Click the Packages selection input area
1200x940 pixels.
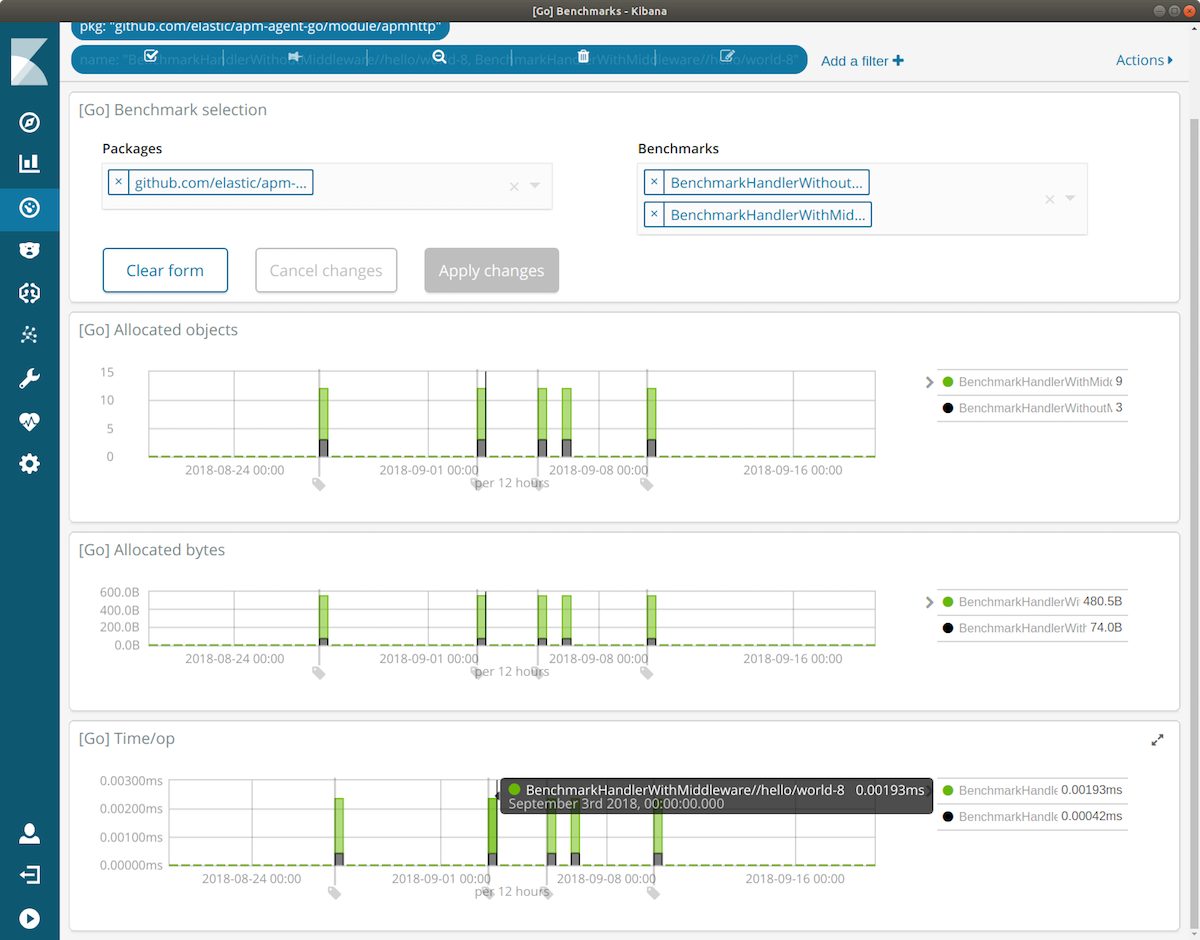point(327,186)
